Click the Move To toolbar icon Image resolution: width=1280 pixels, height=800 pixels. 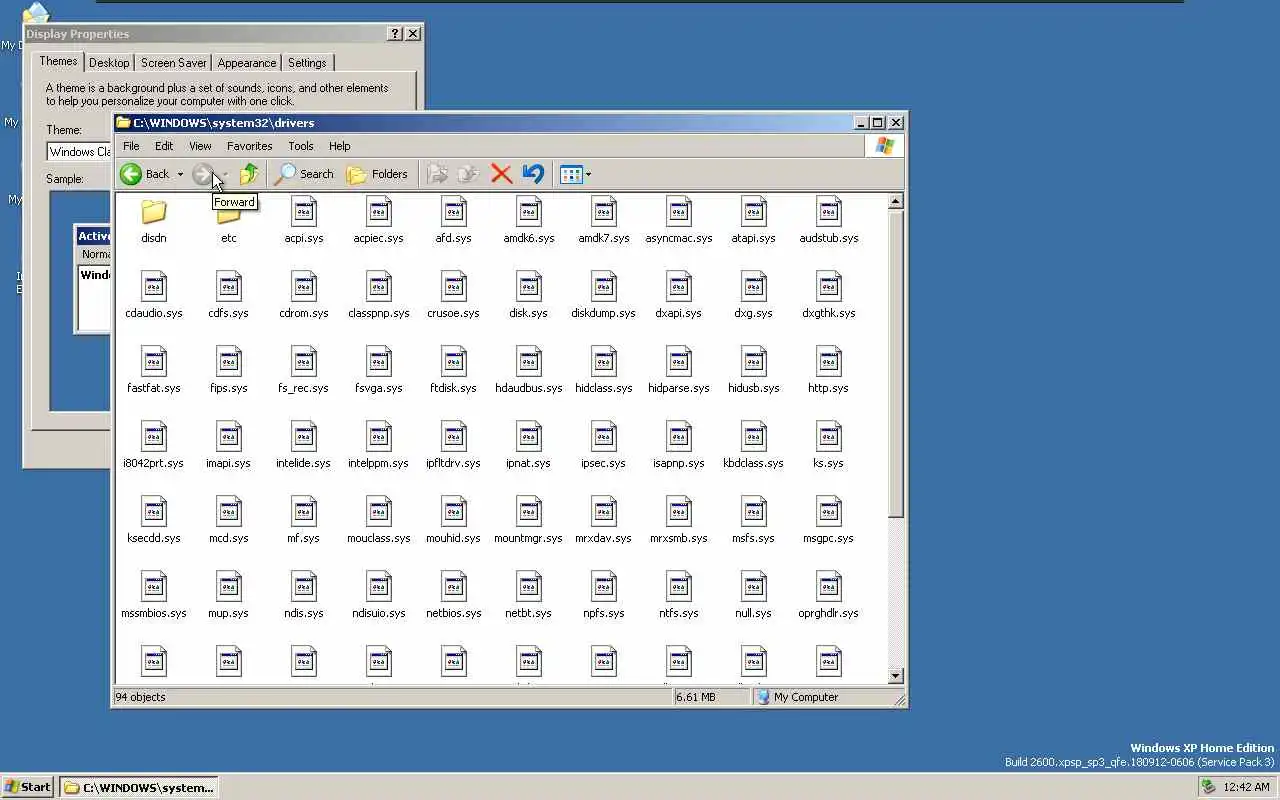[437, 174]
